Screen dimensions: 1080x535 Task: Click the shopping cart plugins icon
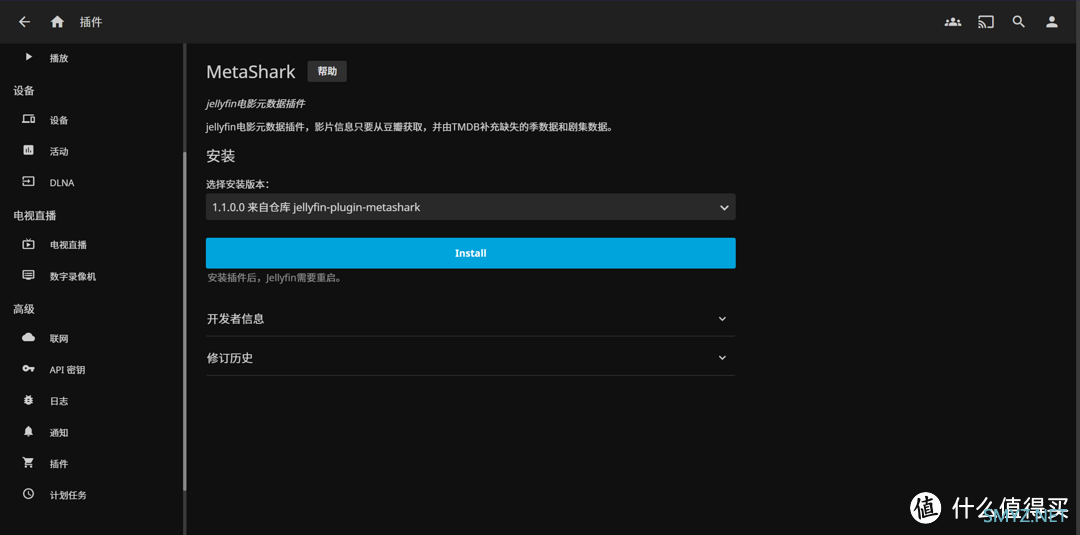coord(28,463)
